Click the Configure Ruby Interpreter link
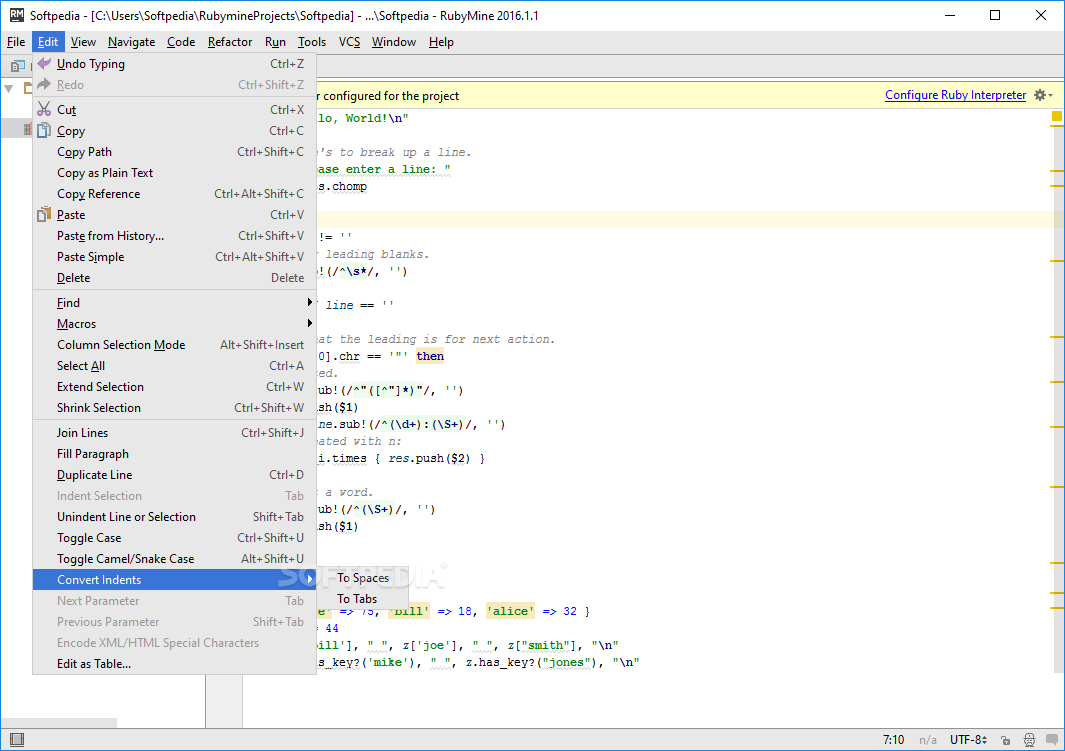This screenshot has width=1065, height=751. (x=955, y=95)
